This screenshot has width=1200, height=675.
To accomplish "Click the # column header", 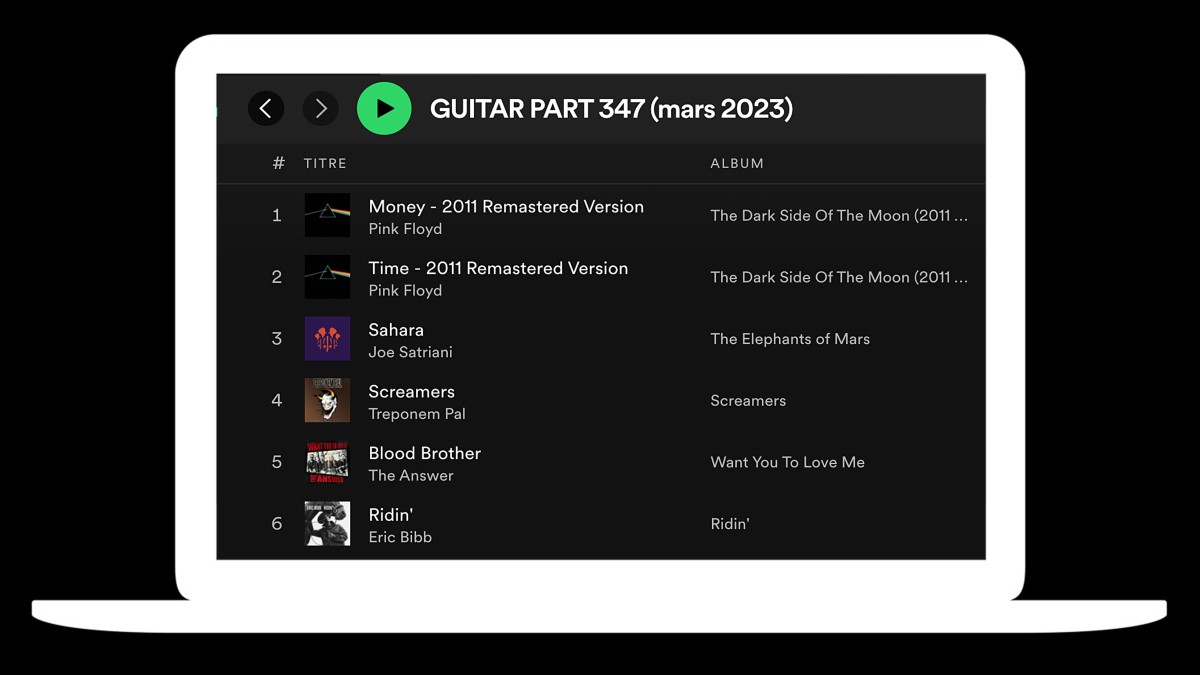I will point(278,163).
